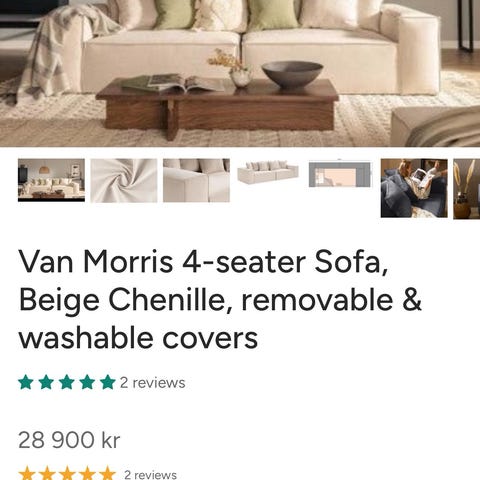Select the thumbnail of person reading on sofa
480x480 pixels.
pos(414,188)
